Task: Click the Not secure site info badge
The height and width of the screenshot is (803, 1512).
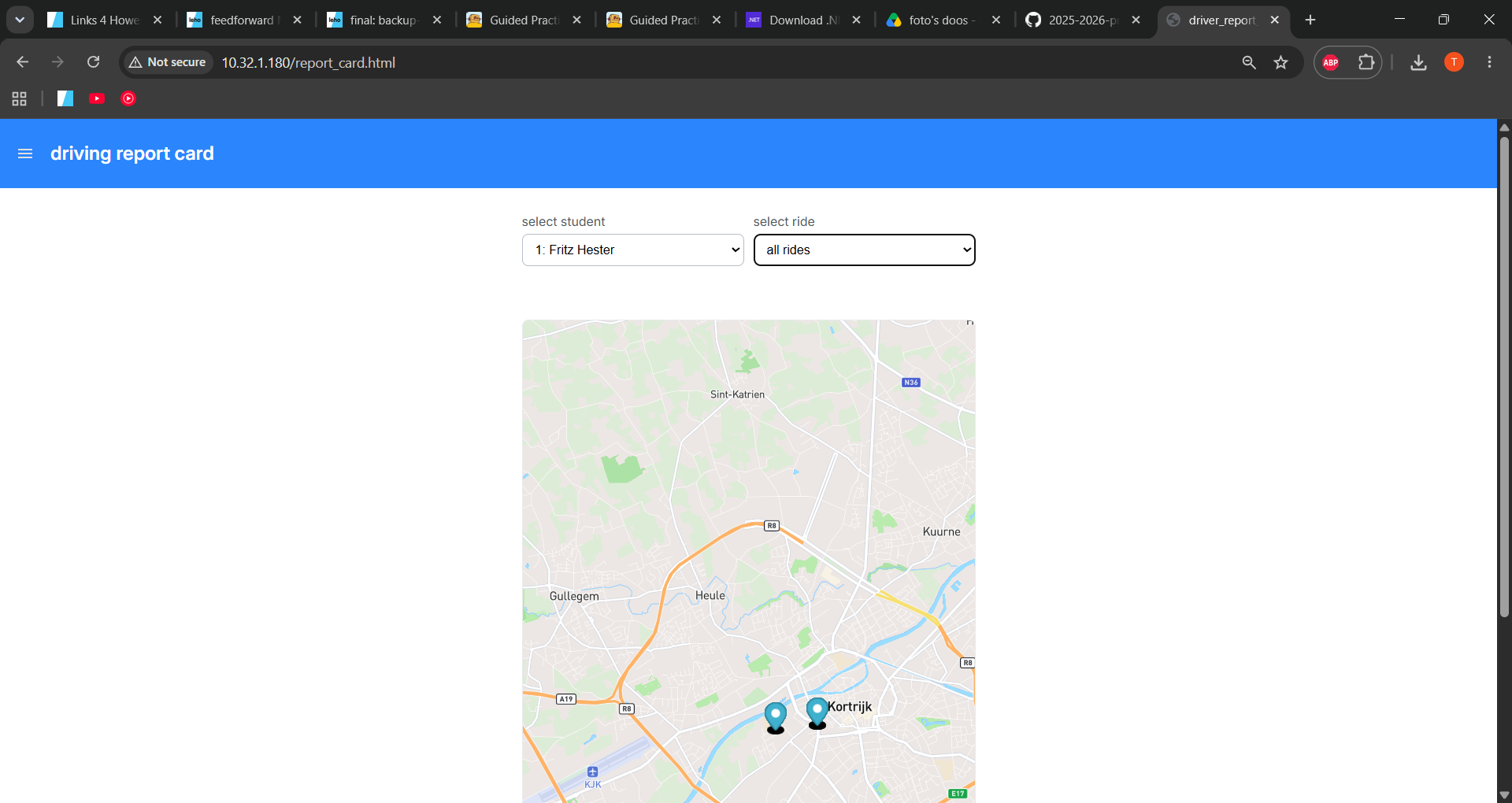Action: (x=167, y=62)
